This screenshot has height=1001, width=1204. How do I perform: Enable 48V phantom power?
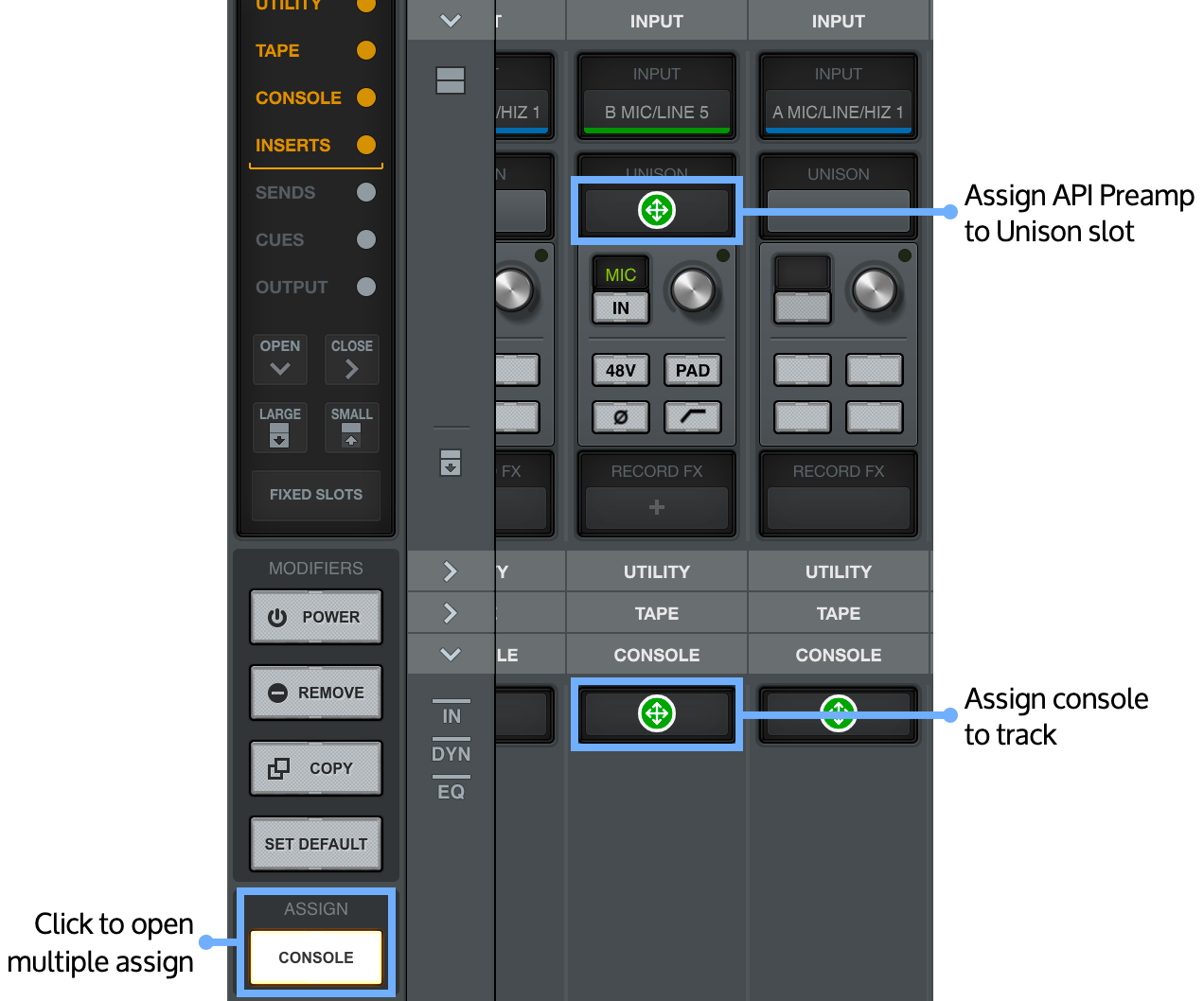pyautogui.click(x=621, y=370)
